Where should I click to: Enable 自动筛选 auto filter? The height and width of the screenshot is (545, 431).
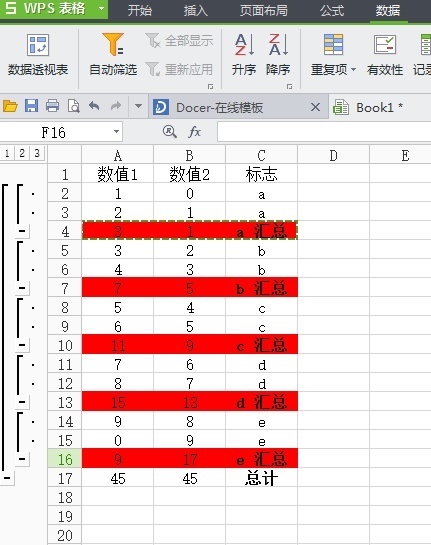pos(113,56)
